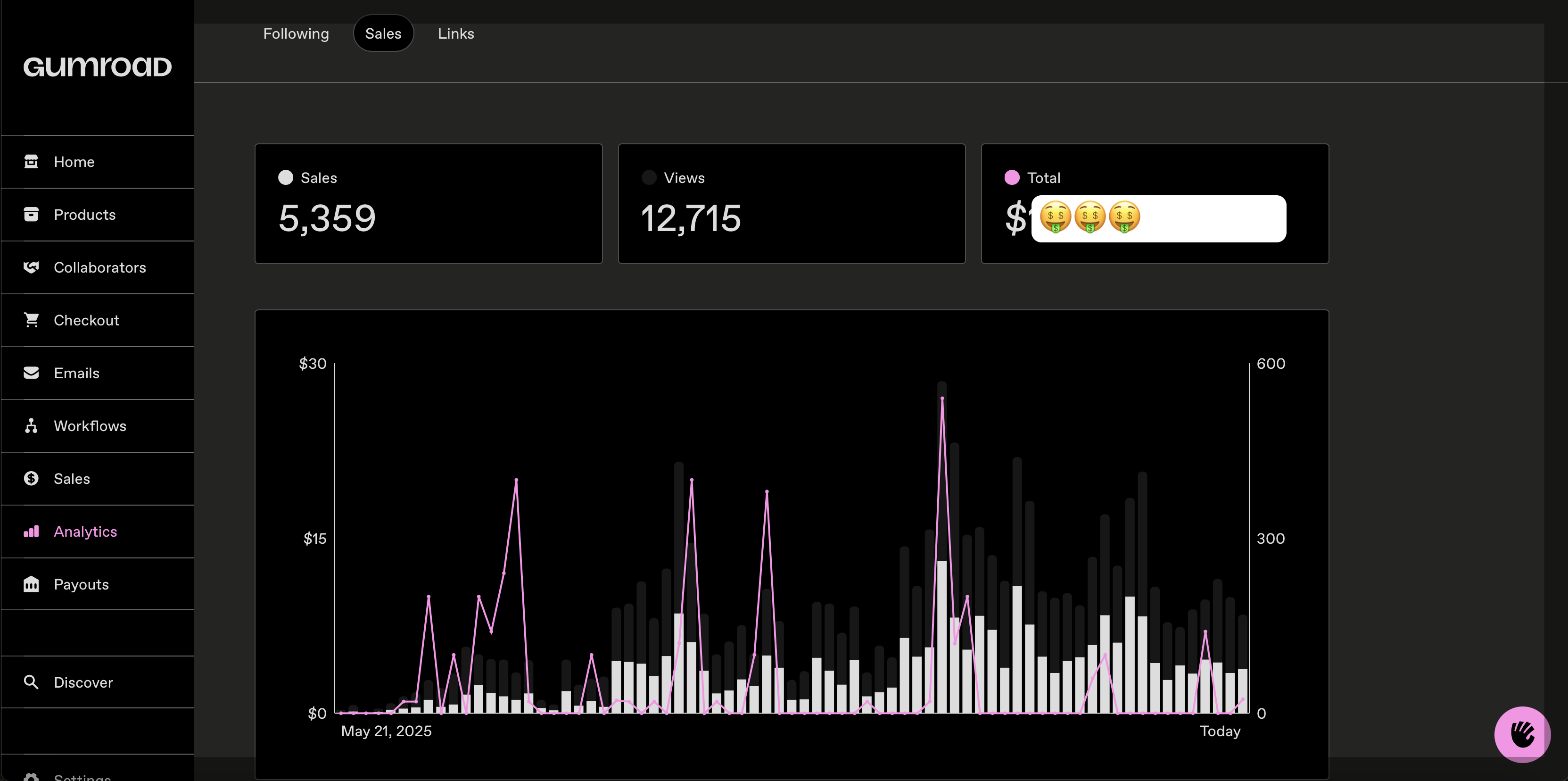
Task: Click the tallest pink peak on chart
Action: (x=942, y=399)
